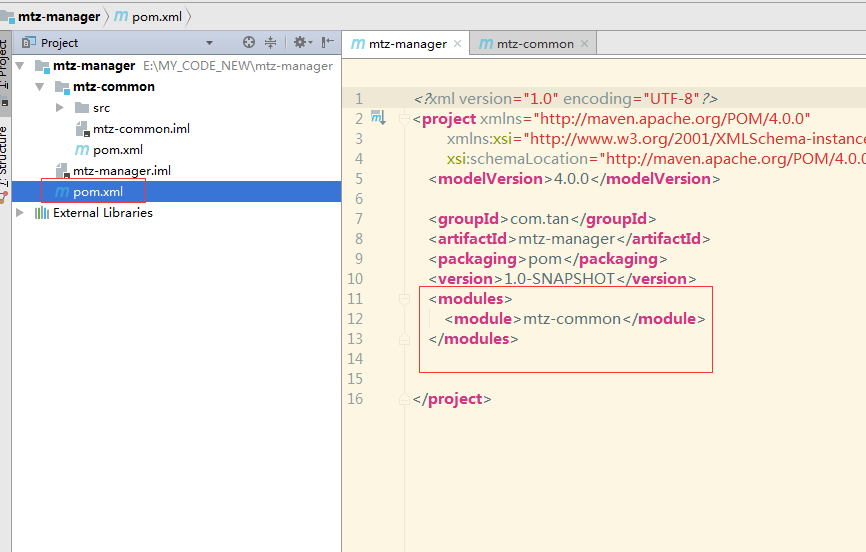Select the mtz-manager editor tab
Image resolution: width=866 pixels, height=552 pixels.
[407, 44]
